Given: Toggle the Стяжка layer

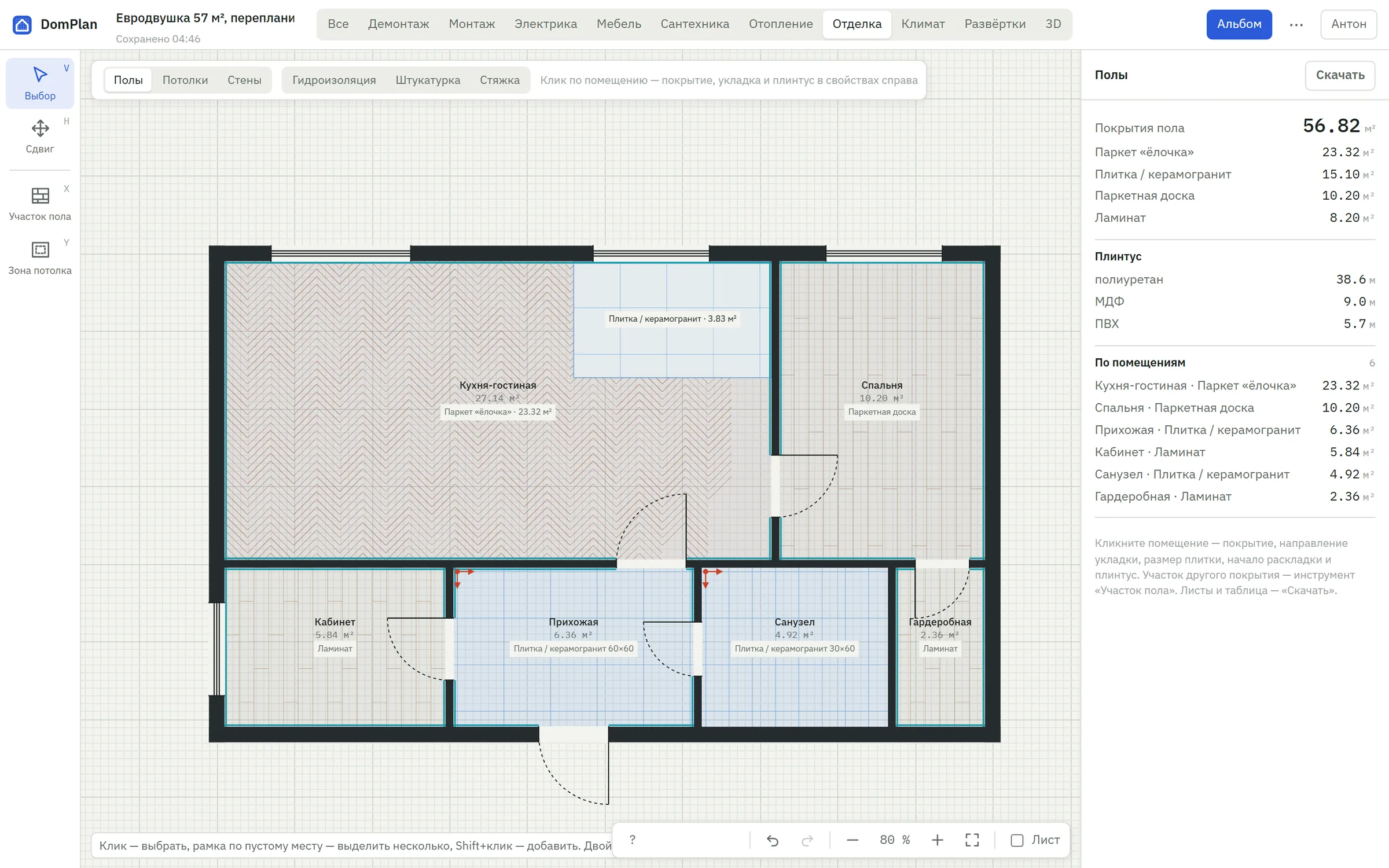Looking at the screenshot, I should click(x=499, y=80).
